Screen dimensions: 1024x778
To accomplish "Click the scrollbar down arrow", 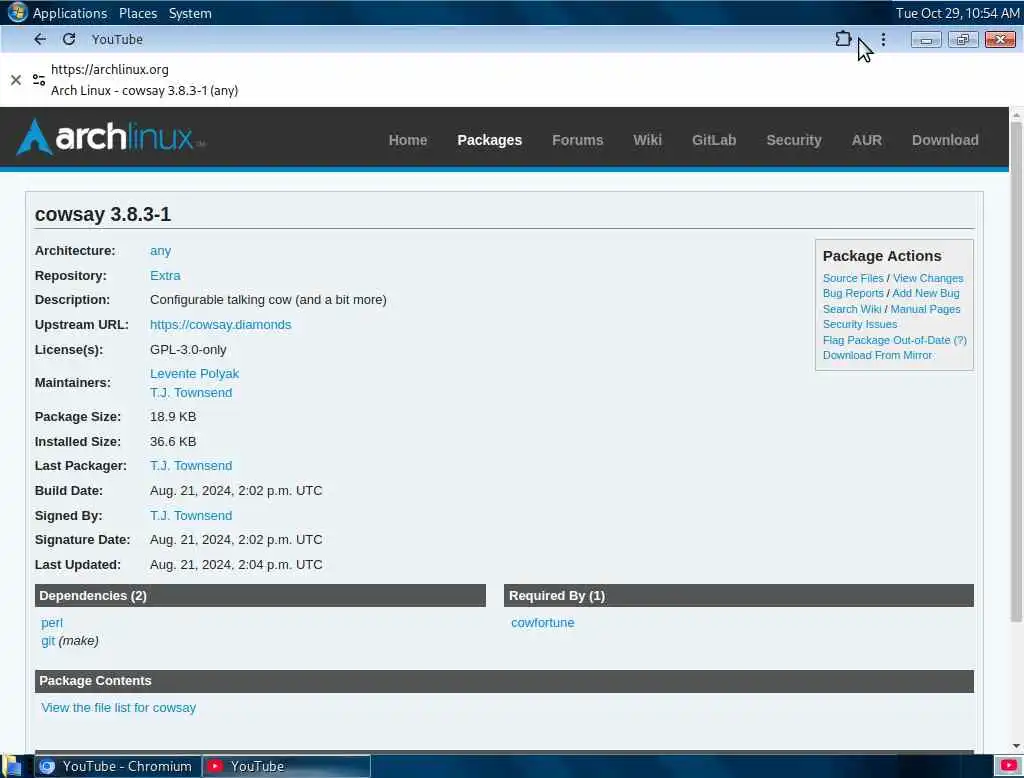I will [x=1016, y=746].
